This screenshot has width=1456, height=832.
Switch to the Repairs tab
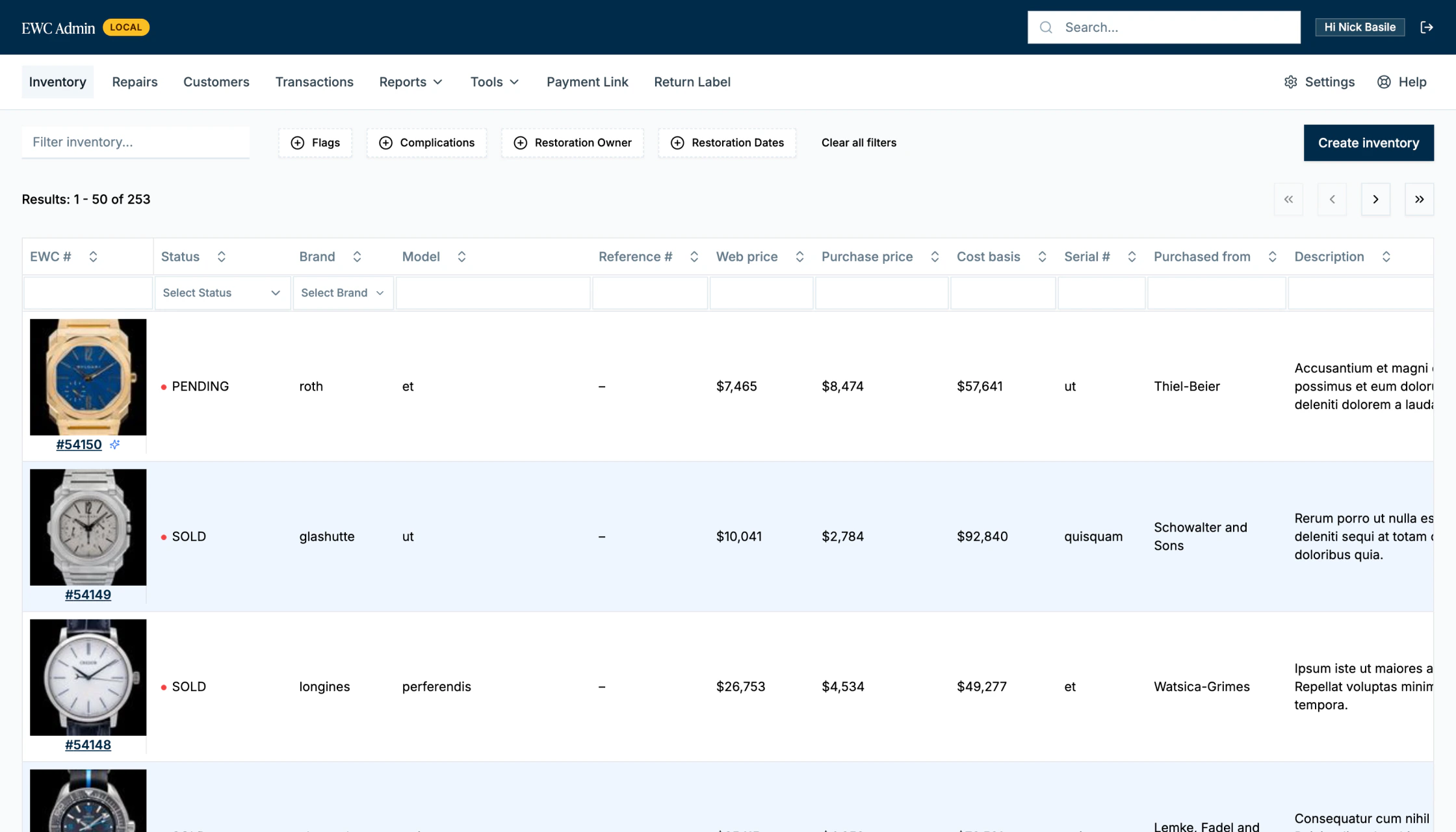tap(135, 82)
